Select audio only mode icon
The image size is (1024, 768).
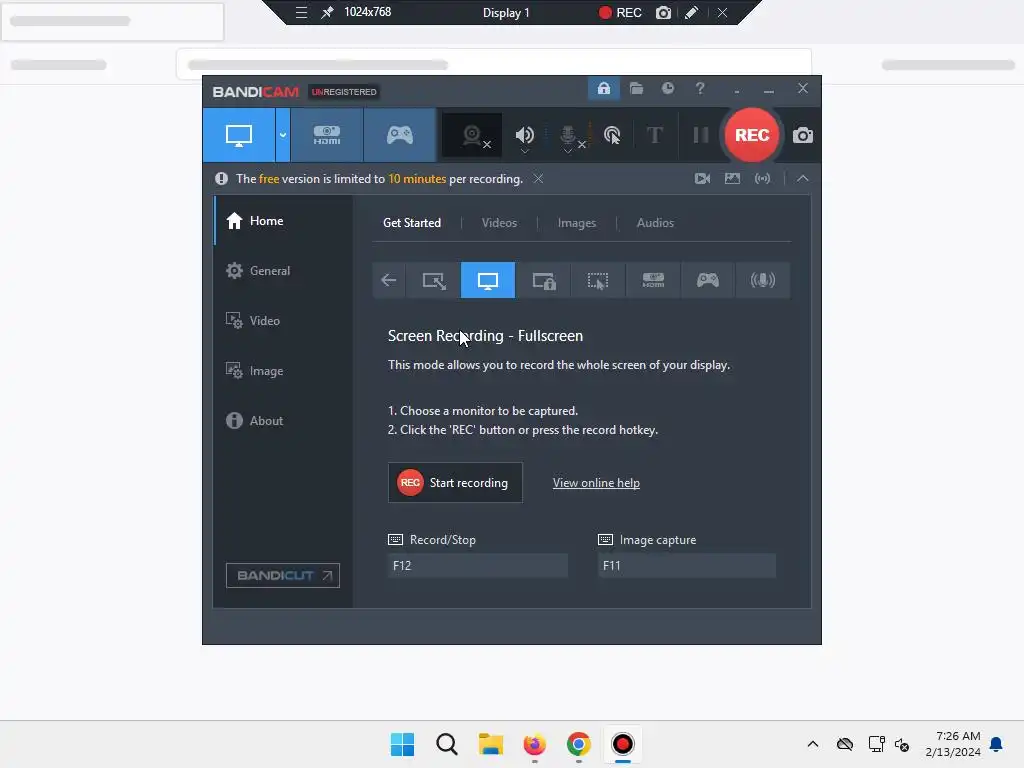point(763,280)
